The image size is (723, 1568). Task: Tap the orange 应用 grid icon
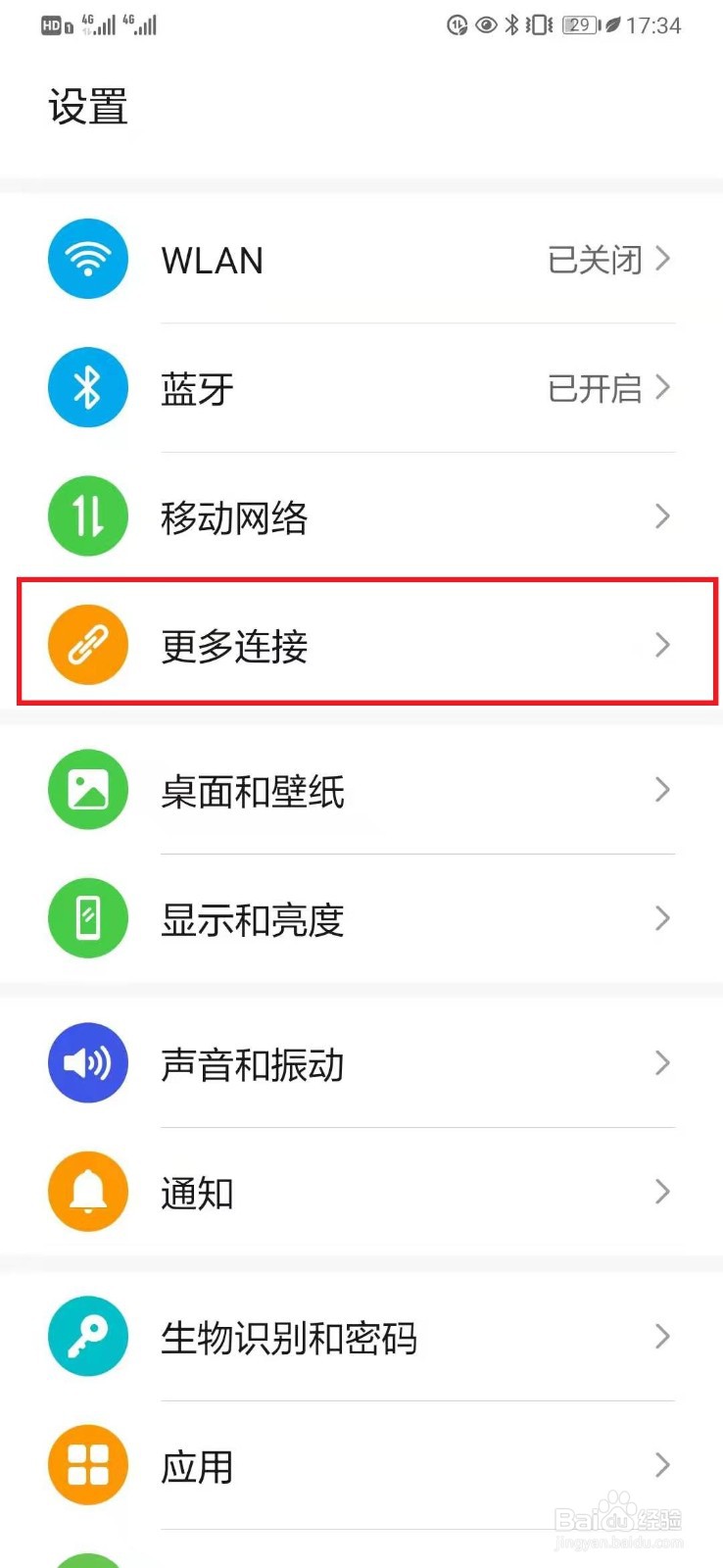pyautogui.click(x=88, y=1465)
